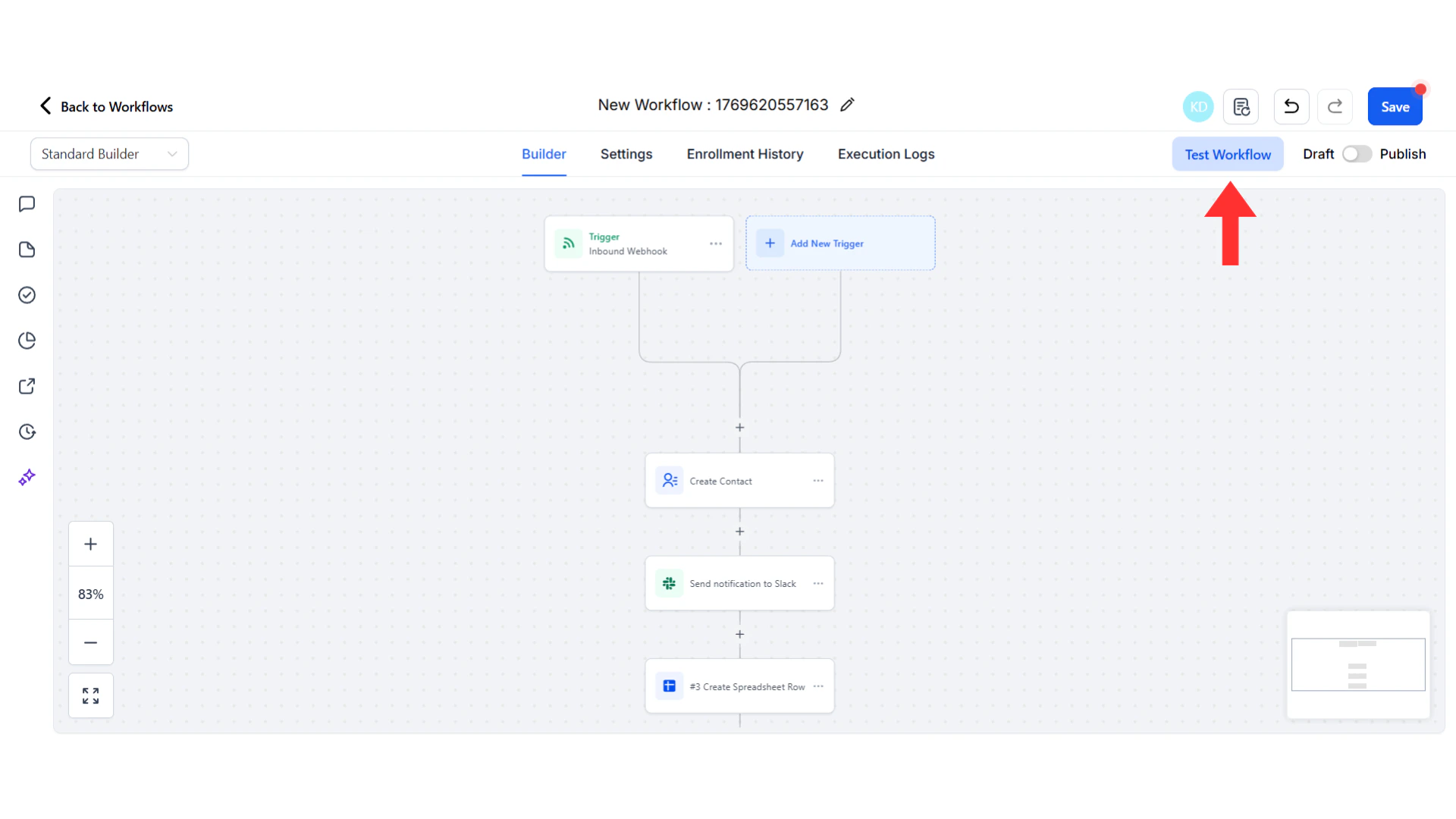
Task: Toggle workflow status from Draft to Publish
Action: (1357, 154)
